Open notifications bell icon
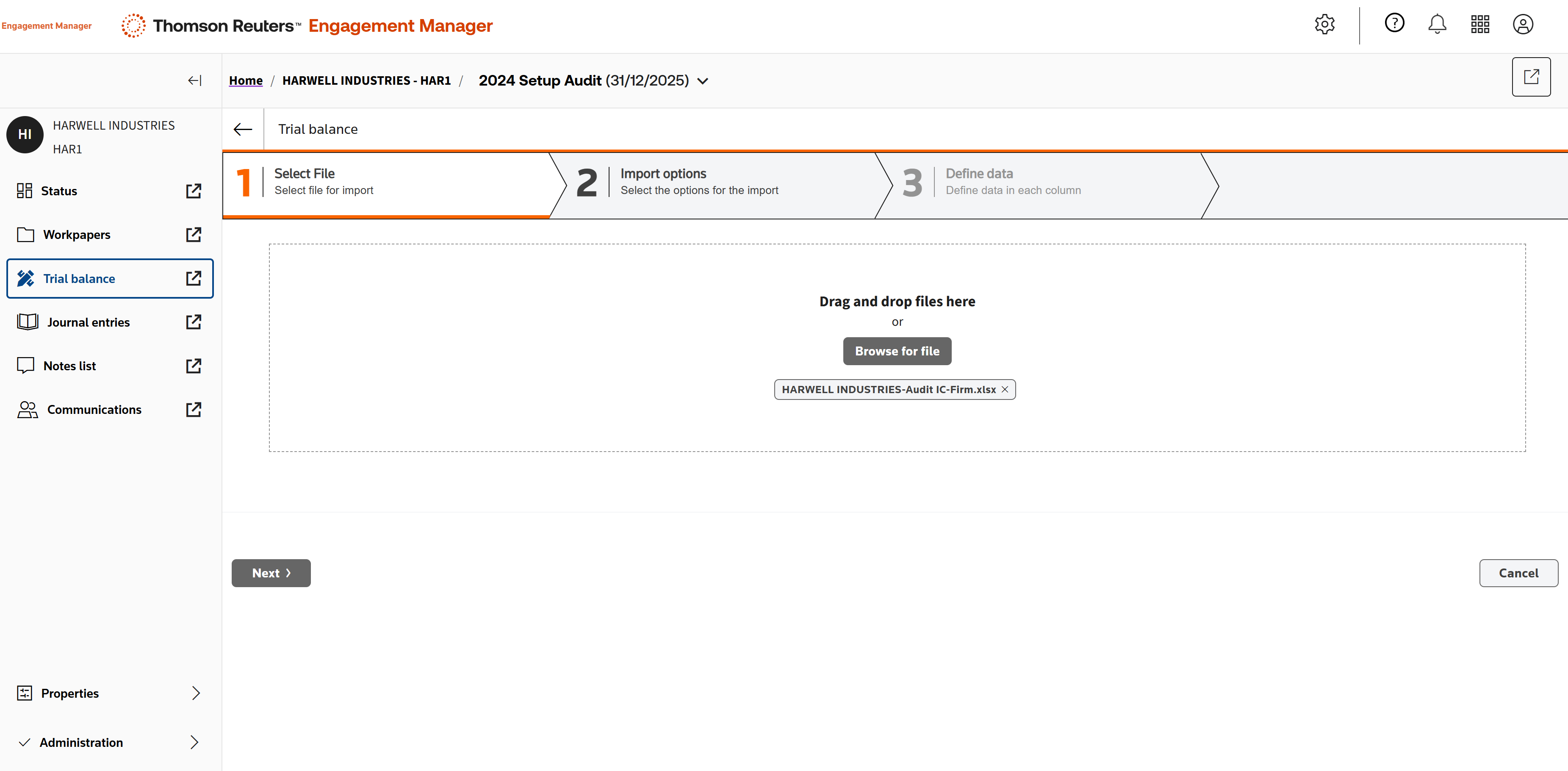This screenshot has height=771, width=1568. 1437,25
